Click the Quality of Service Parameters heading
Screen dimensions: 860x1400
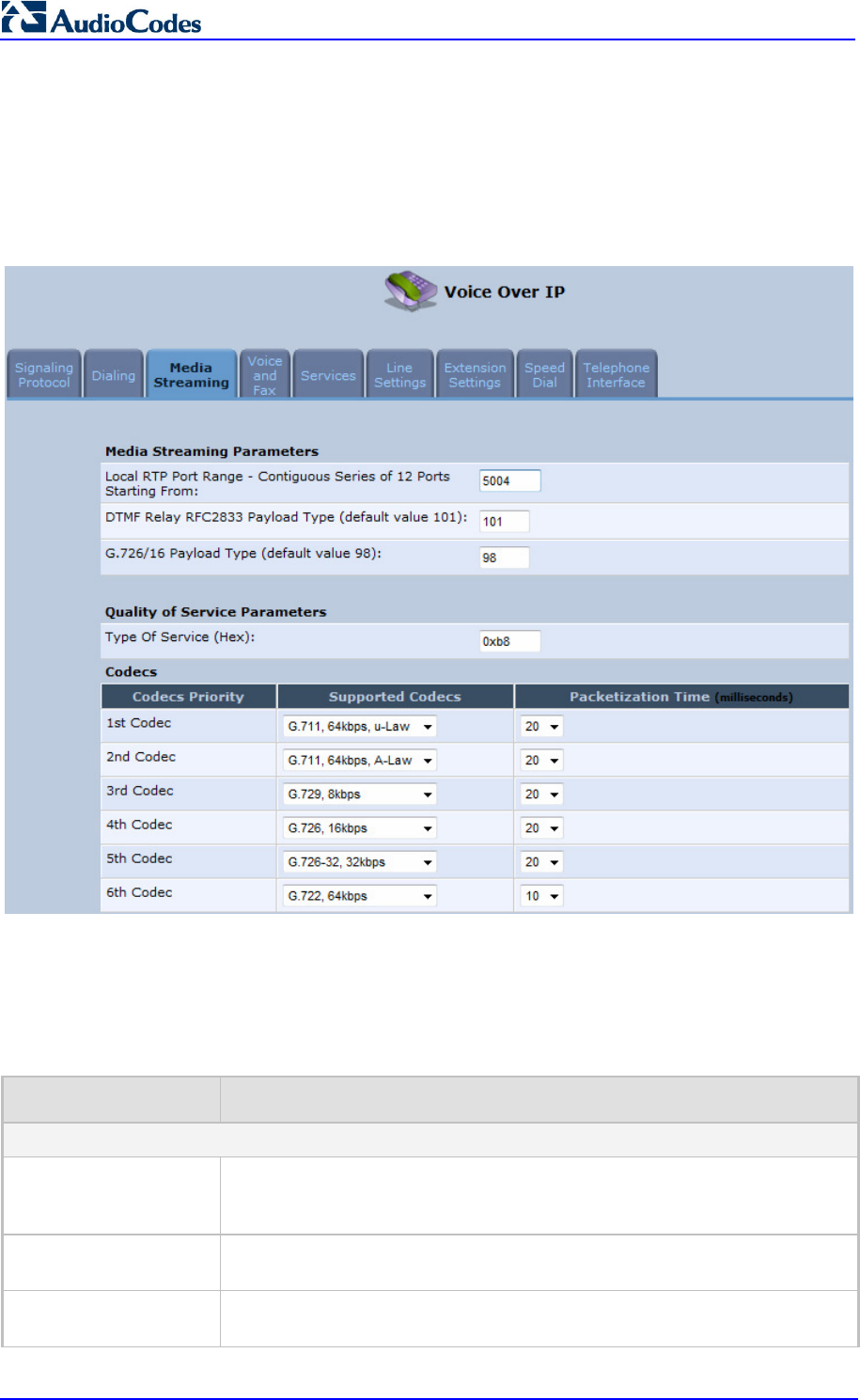pyautogui.click(x=215, y=612)
